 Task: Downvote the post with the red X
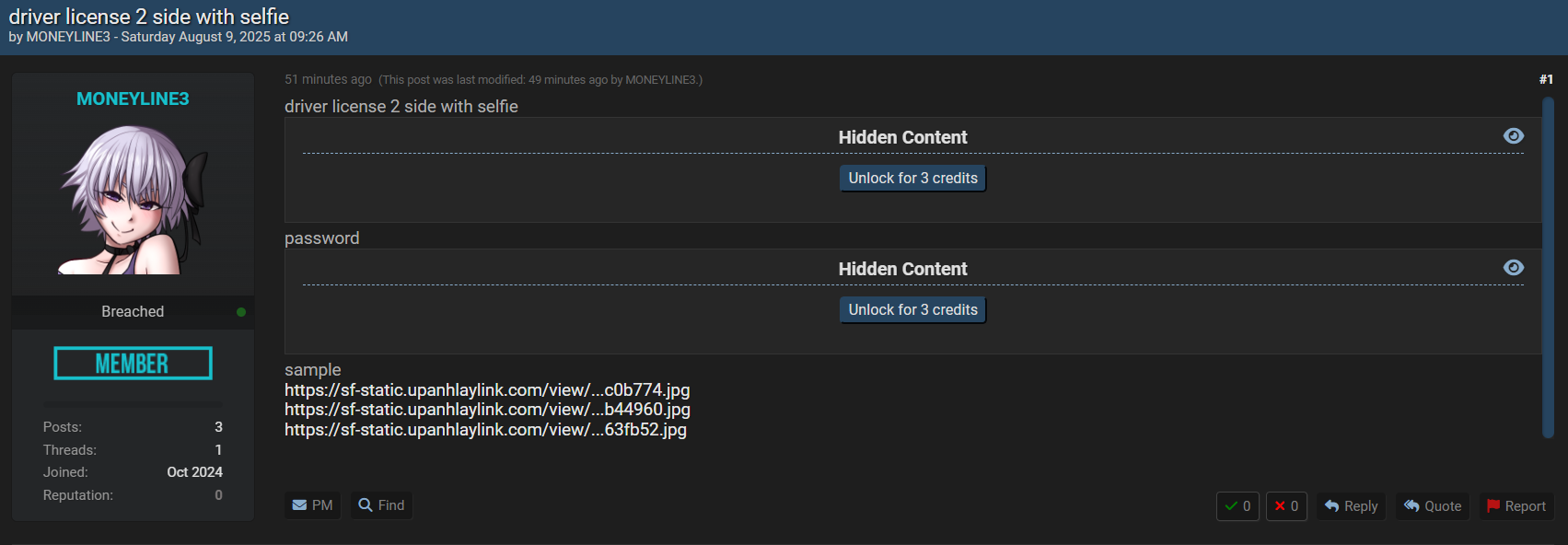click(1285, 506)
